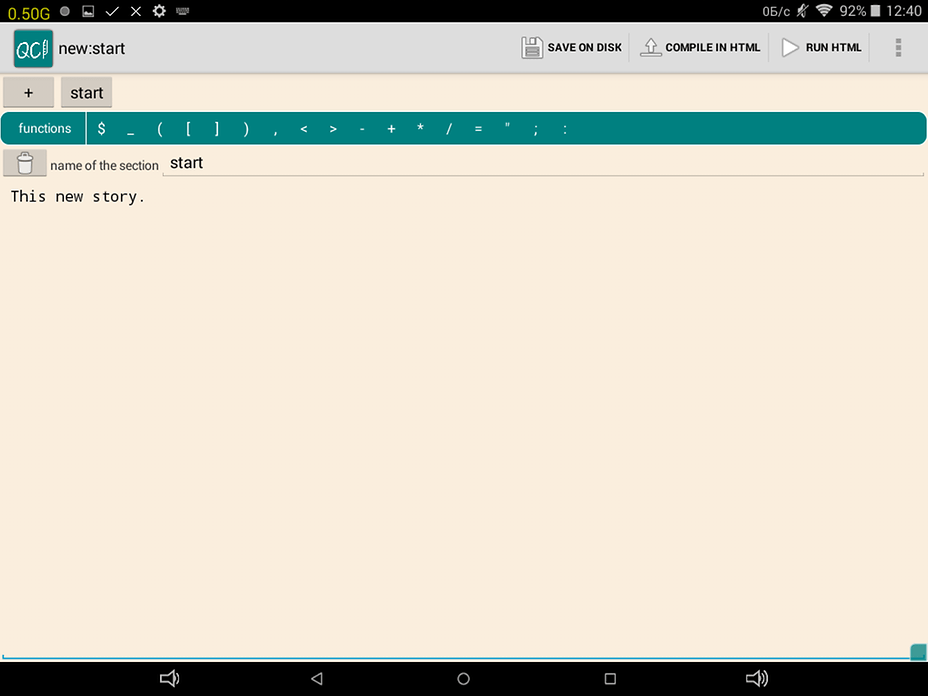Insert the greater-than symbol
This screenshot has height=696, width=928.
(x=333, y=128)
